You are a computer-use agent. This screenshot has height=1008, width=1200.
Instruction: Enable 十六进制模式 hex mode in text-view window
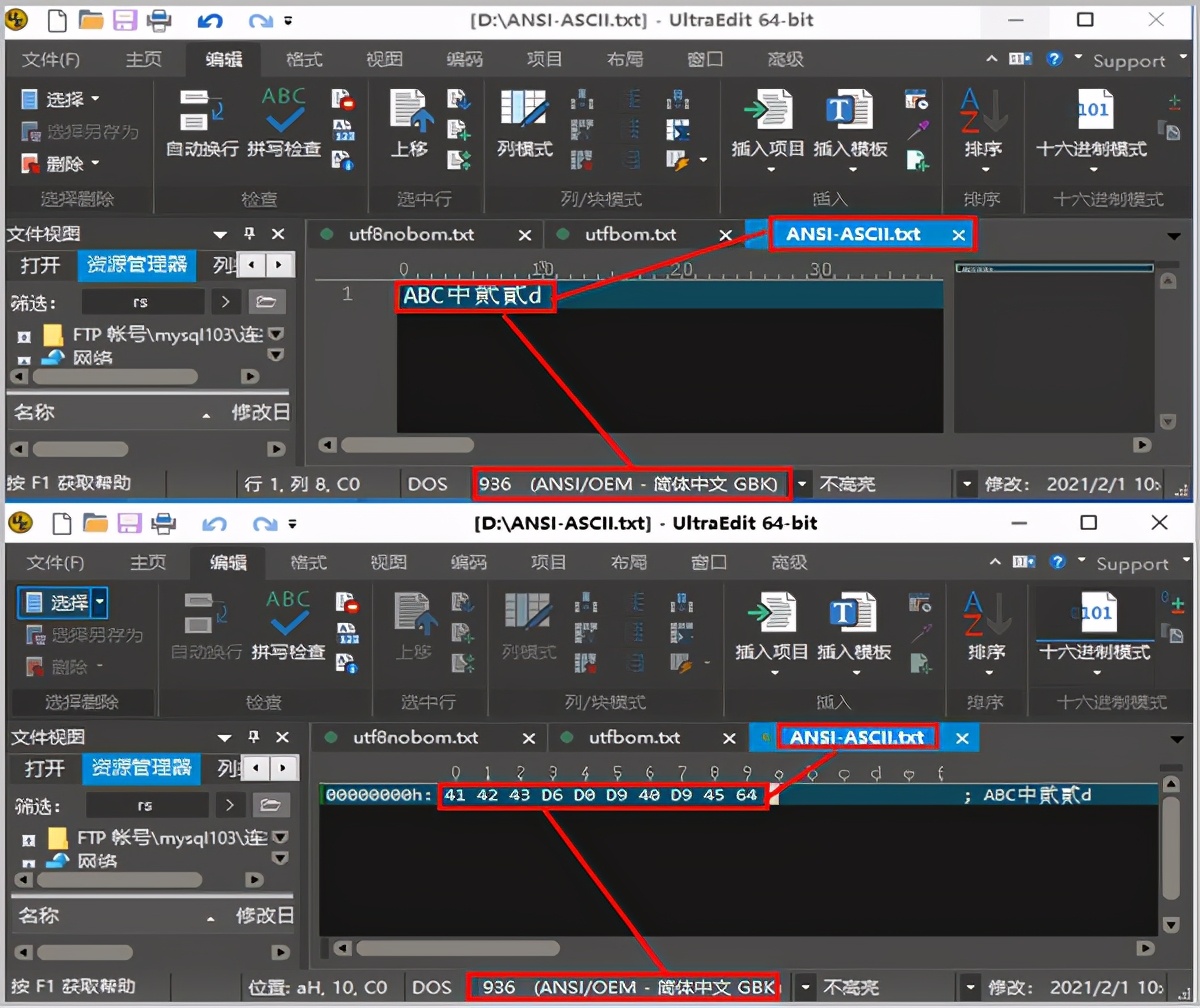tap(1092, 123)
